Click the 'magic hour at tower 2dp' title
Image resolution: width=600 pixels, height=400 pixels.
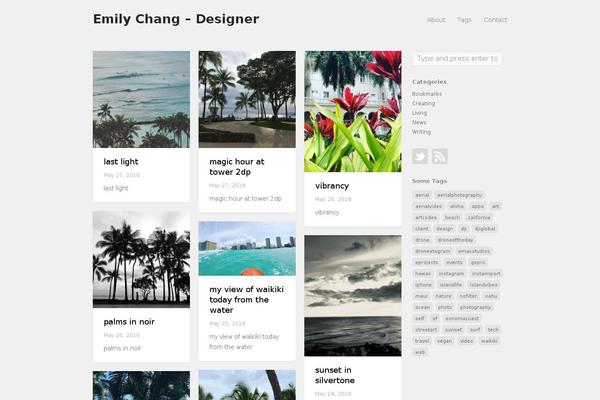[x=237, y=167]
